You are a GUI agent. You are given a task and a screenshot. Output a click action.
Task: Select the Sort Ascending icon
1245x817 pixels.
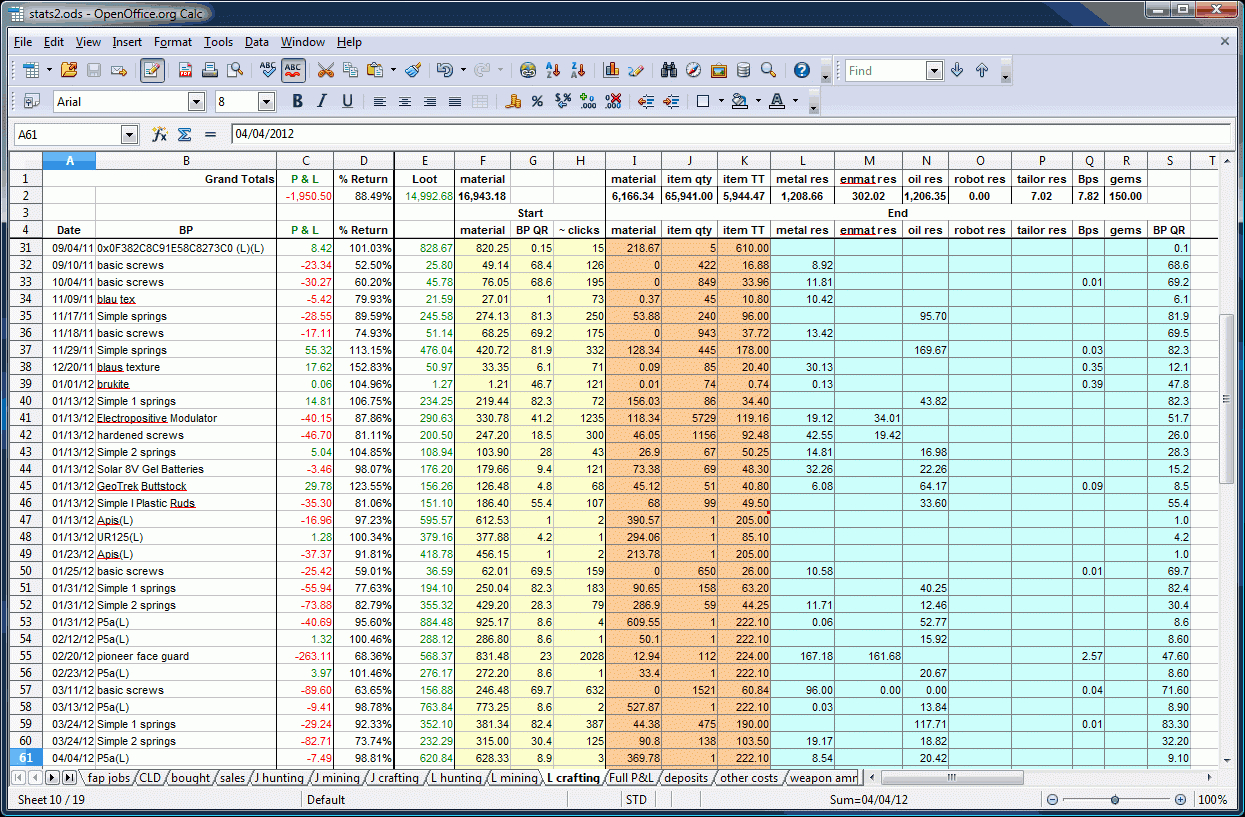click(x=553, y=70)
